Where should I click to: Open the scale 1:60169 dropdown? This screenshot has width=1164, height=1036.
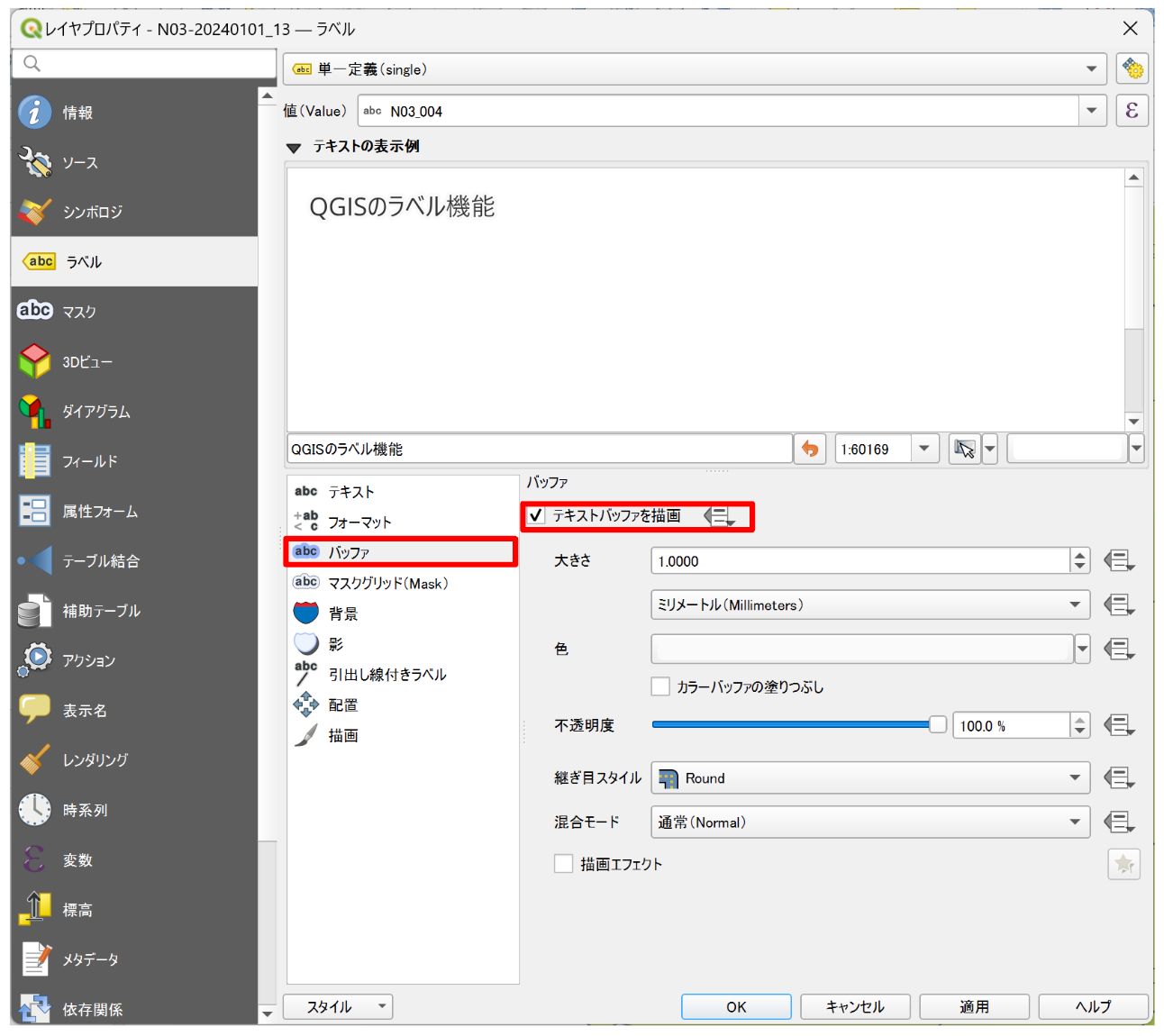tap(924, 449)
